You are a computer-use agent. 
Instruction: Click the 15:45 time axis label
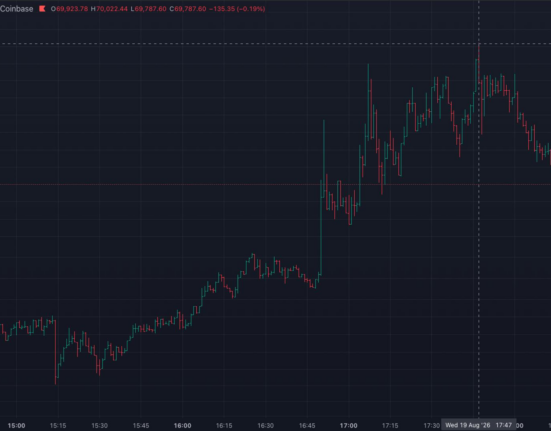tap(141, 426)
